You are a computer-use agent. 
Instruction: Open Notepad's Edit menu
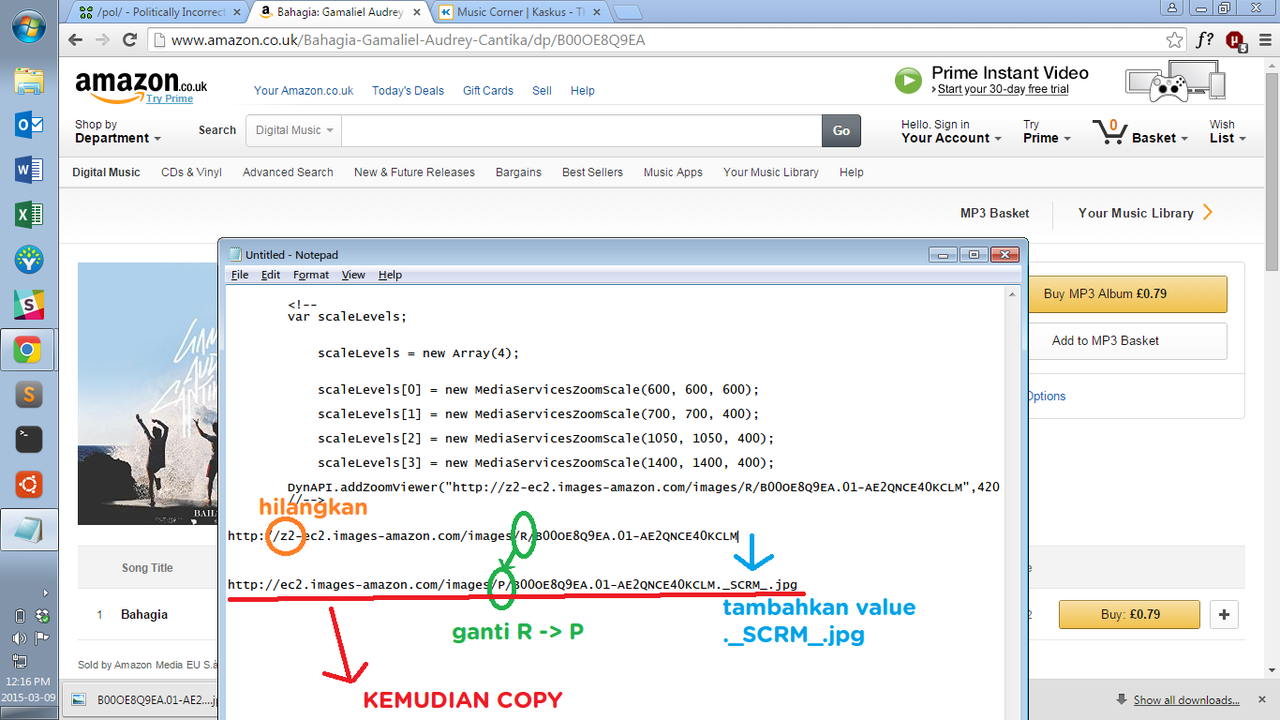[271, 275]
